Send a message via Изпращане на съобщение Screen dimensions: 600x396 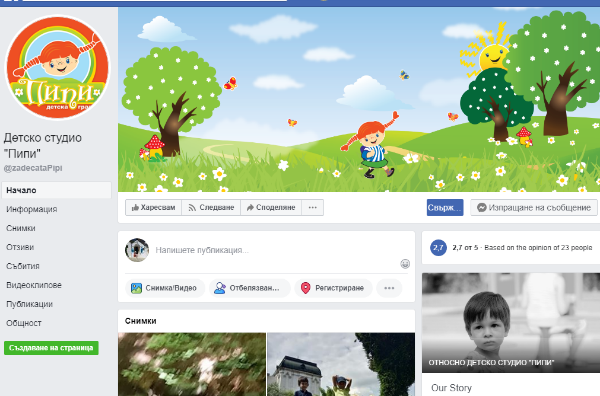534,207
